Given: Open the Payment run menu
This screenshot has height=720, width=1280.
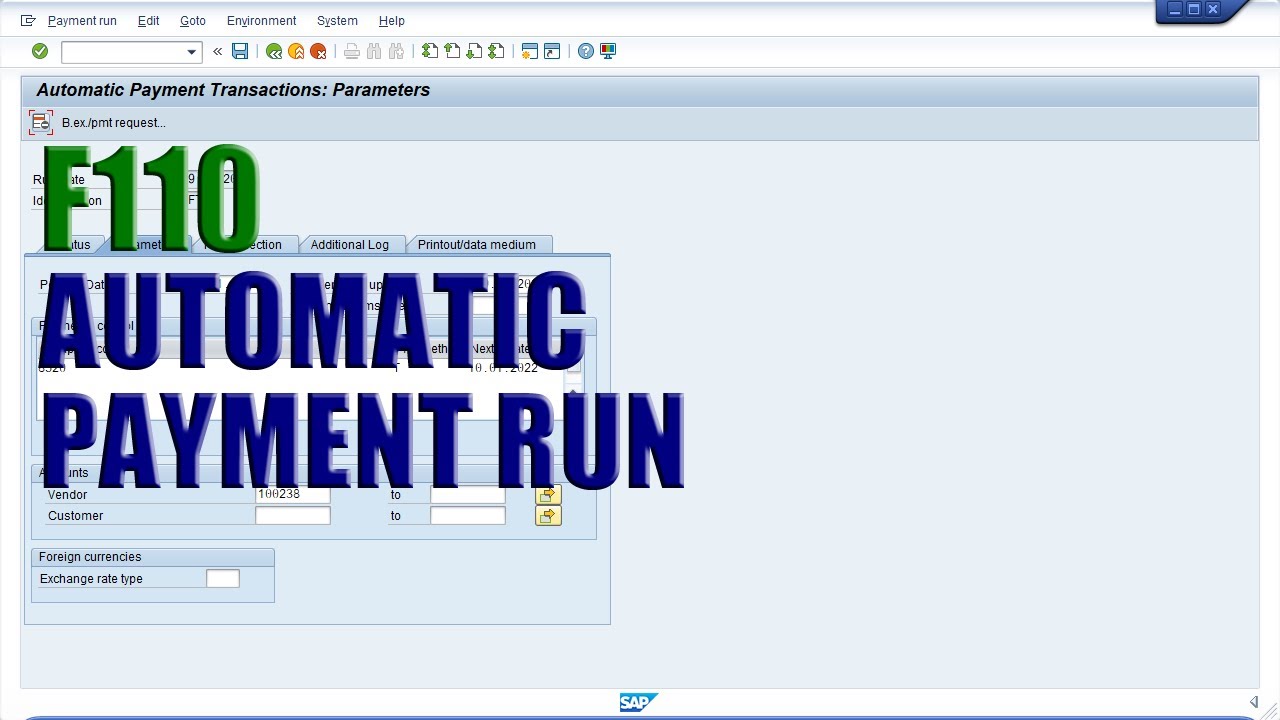Looking at the screenshot, I should [x=82, y=21].
